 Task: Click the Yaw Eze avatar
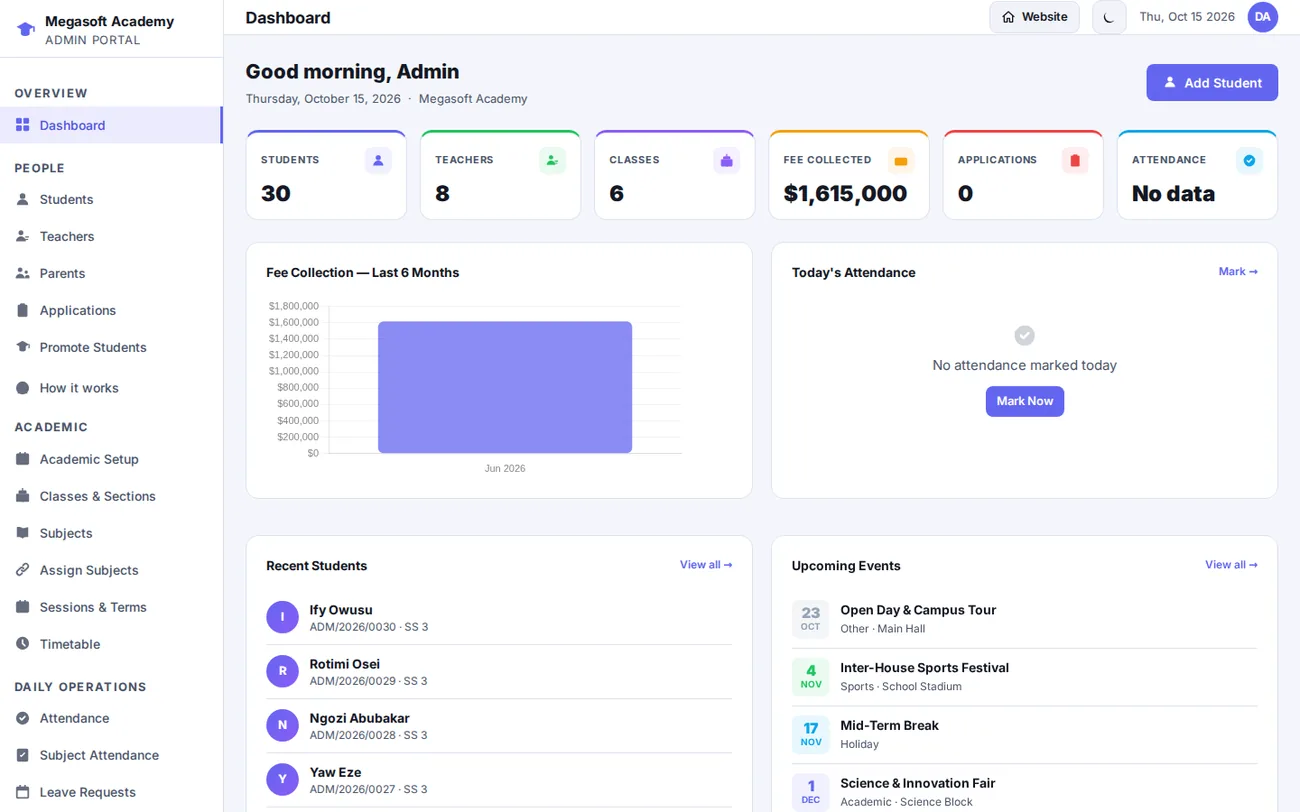(282, 779)
